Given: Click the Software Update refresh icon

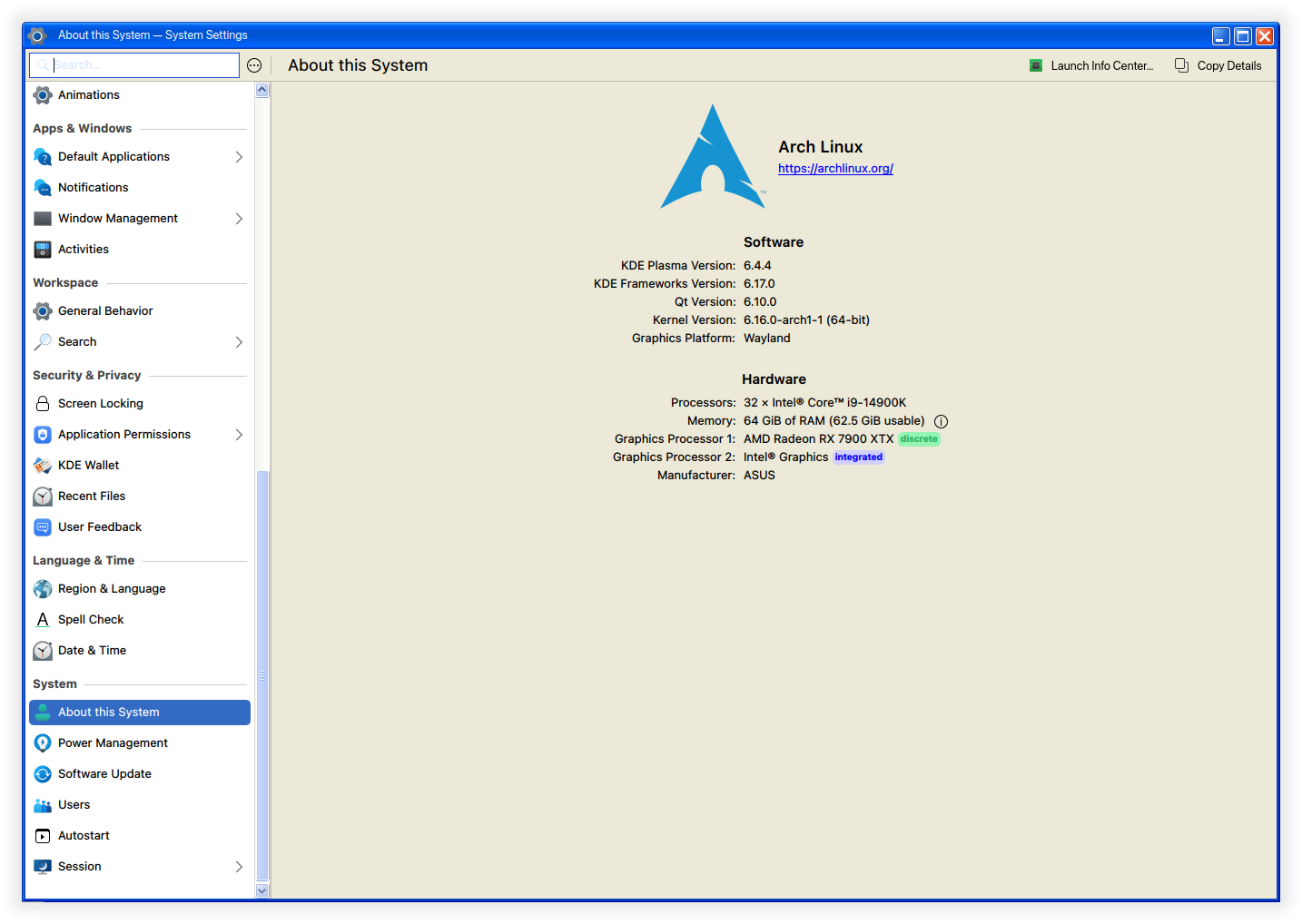Looking at the screenshot, I should (43, 774).
